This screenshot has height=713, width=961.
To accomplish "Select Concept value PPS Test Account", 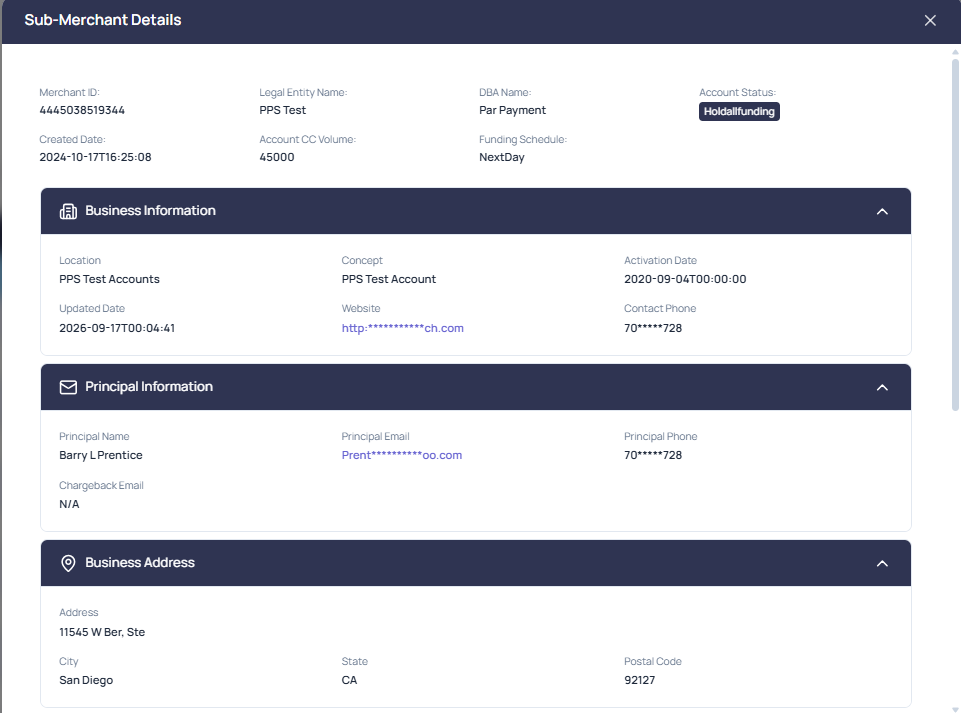I will (x=389, y=280).
